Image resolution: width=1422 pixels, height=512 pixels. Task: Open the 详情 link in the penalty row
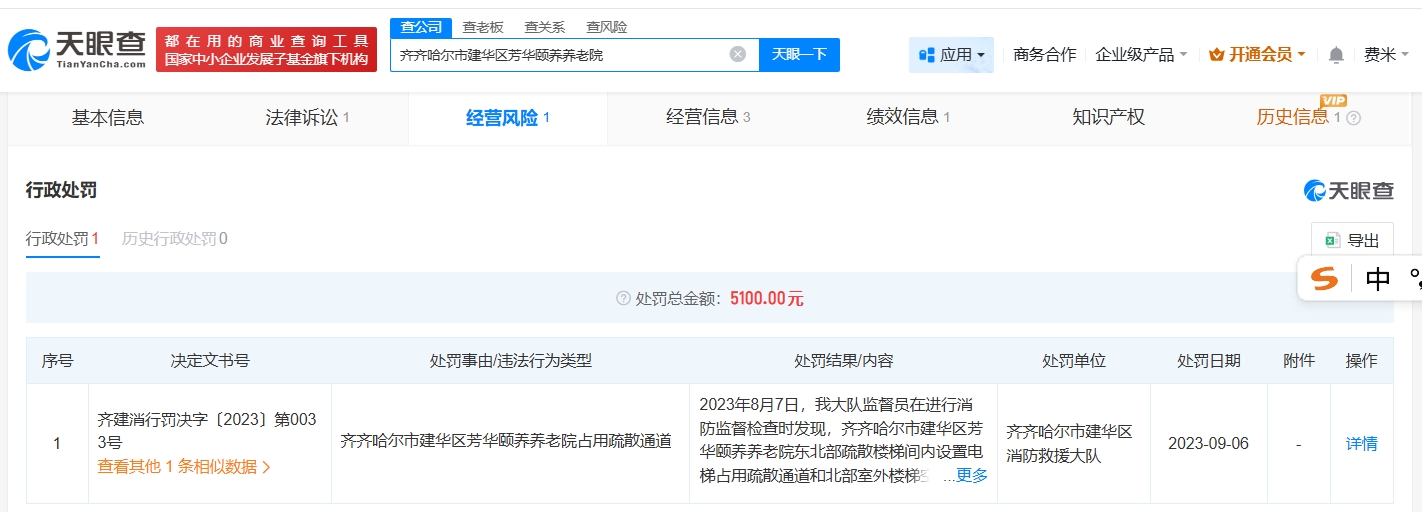click(x=1361, y=443)
